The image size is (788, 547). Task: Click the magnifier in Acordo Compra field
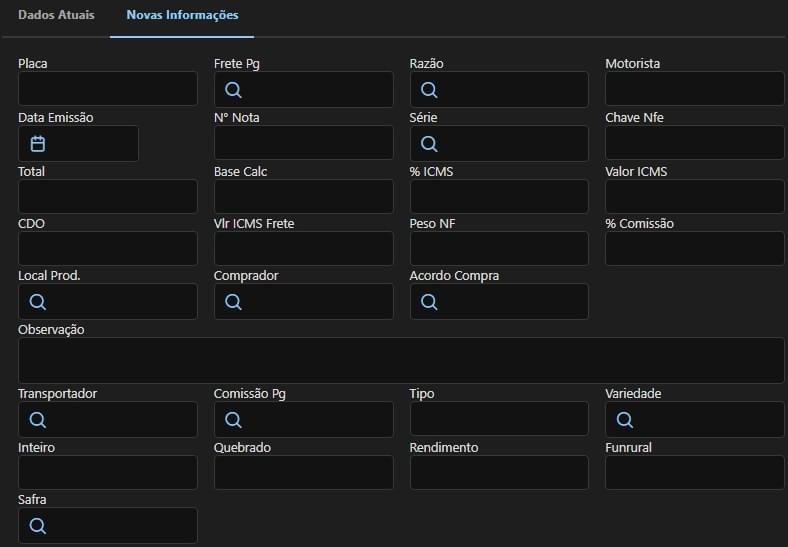coord(429,302)
